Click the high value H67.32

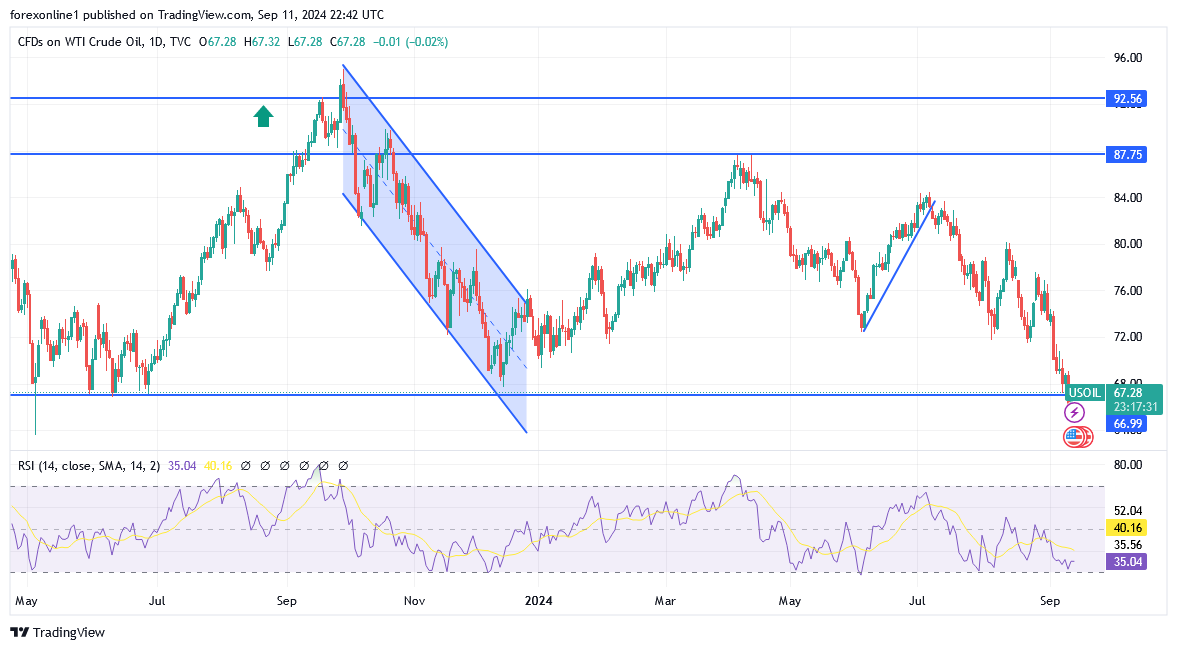tap(261, 42)
